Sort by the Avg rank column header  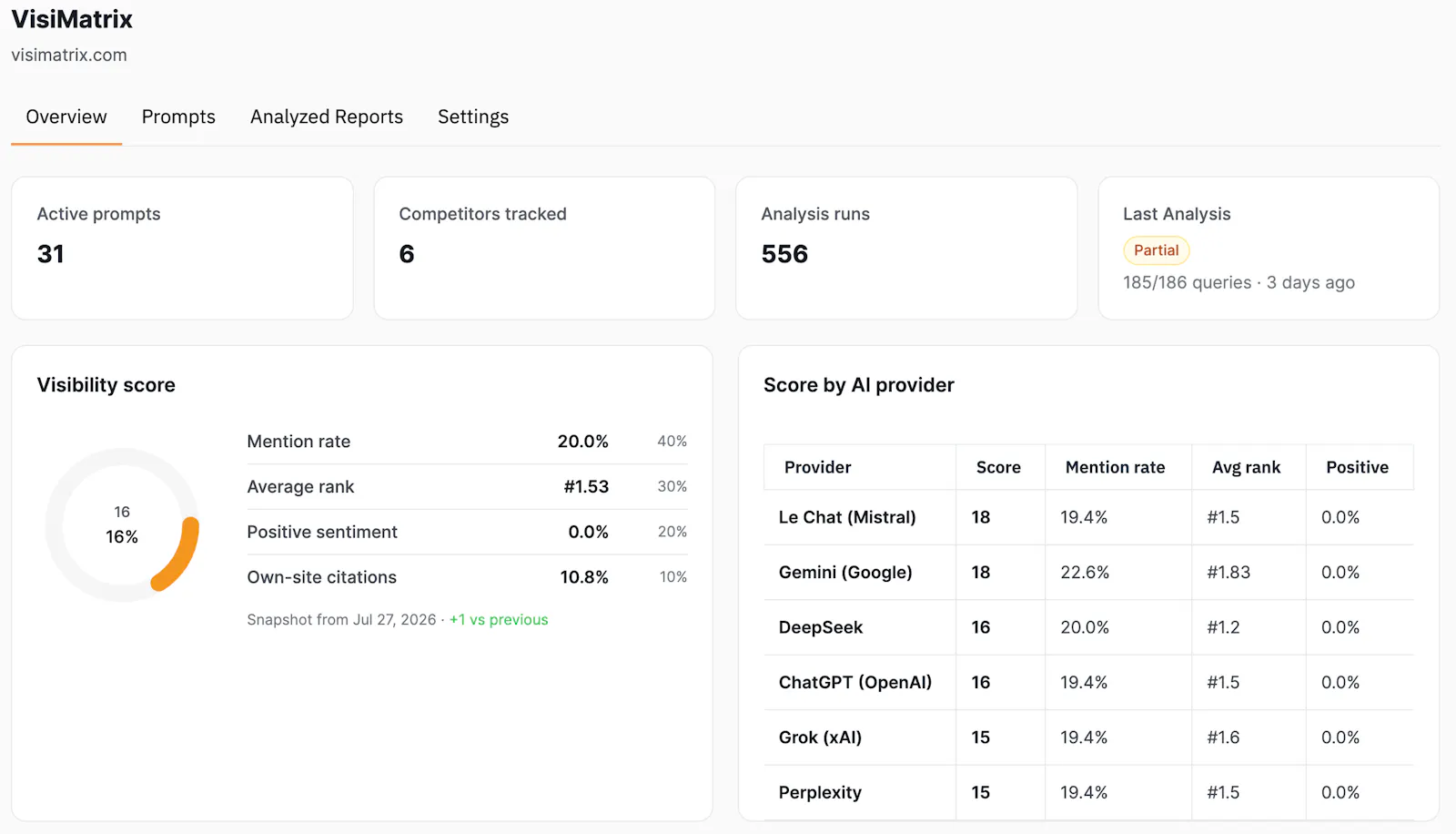click(x=1247, y=468)
